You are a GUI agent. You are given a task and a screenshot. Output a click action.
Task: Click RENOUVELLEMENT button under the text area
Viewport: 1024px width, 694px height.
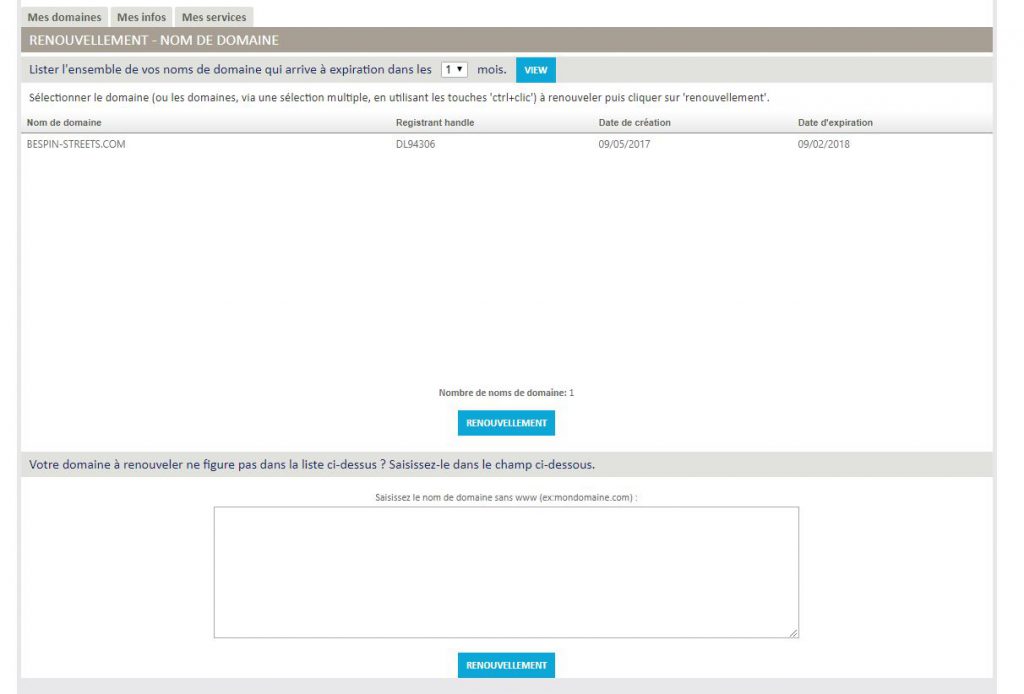click(x=506, y=665)
